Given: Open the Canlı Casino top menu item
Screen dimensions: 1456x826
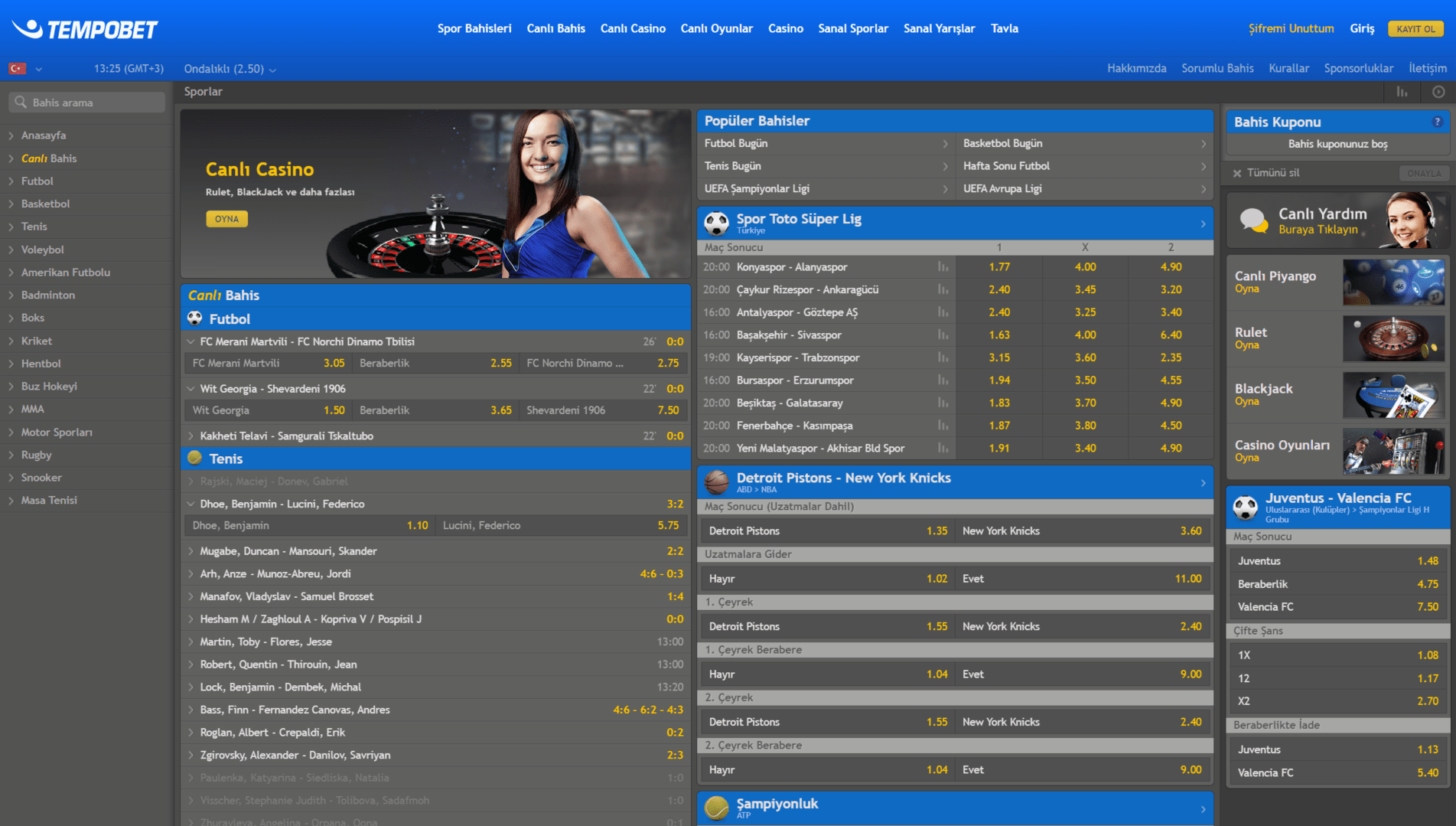Looking at the screenshot, I should tap(633, 28).
